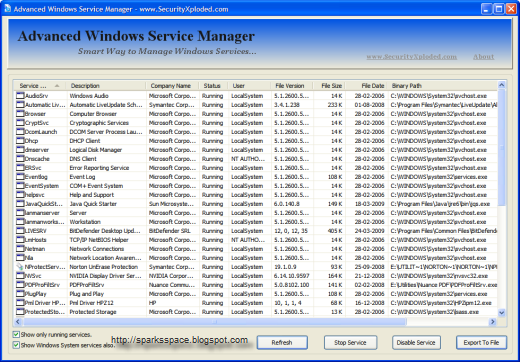This screenshot has width=520, height=362.
Task: Select the AudioSrv service row icon
Action: (20, 96)
